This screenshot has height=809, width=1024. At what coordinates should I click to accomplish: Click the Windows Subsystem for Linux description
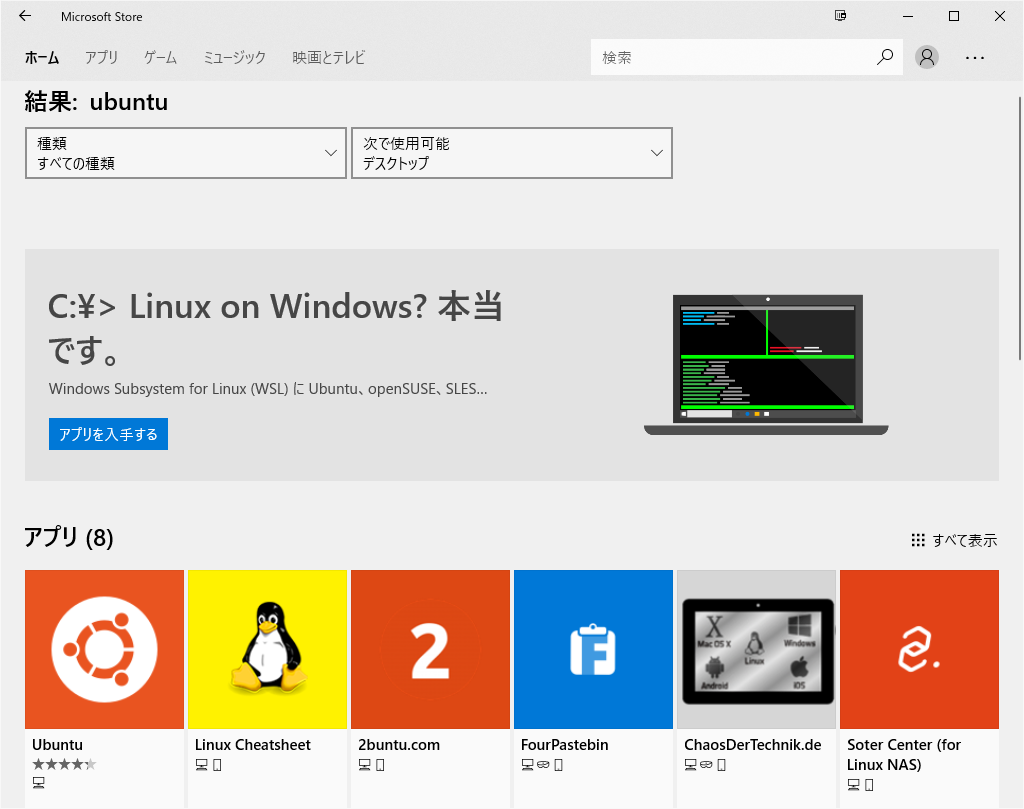pos(268,389)
